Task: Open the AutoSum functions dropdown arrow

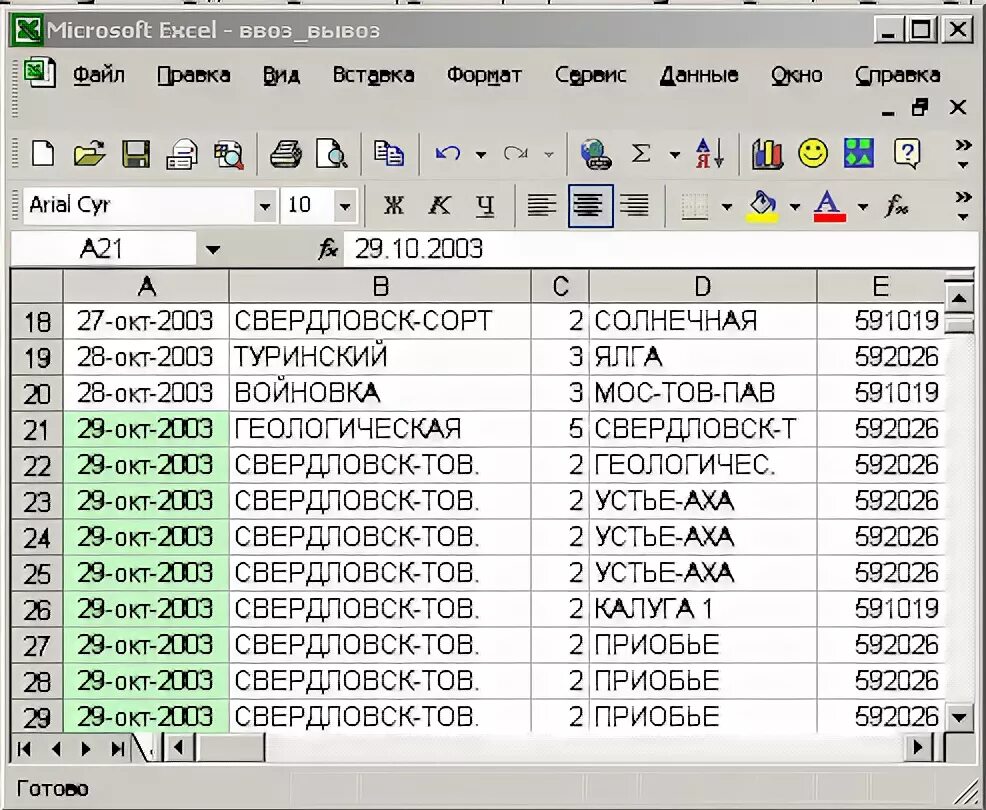Action: tap(675, 154)
